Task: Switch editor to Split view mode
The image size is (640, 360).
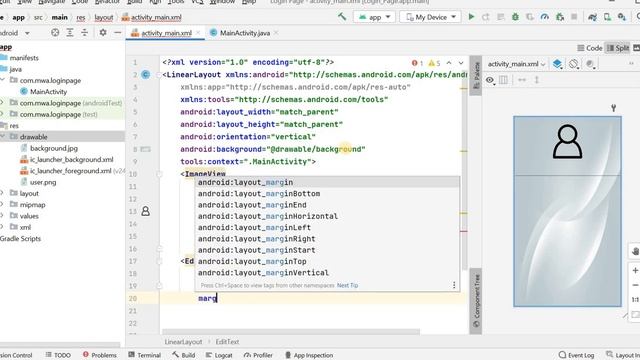Action: pos(618,48)
